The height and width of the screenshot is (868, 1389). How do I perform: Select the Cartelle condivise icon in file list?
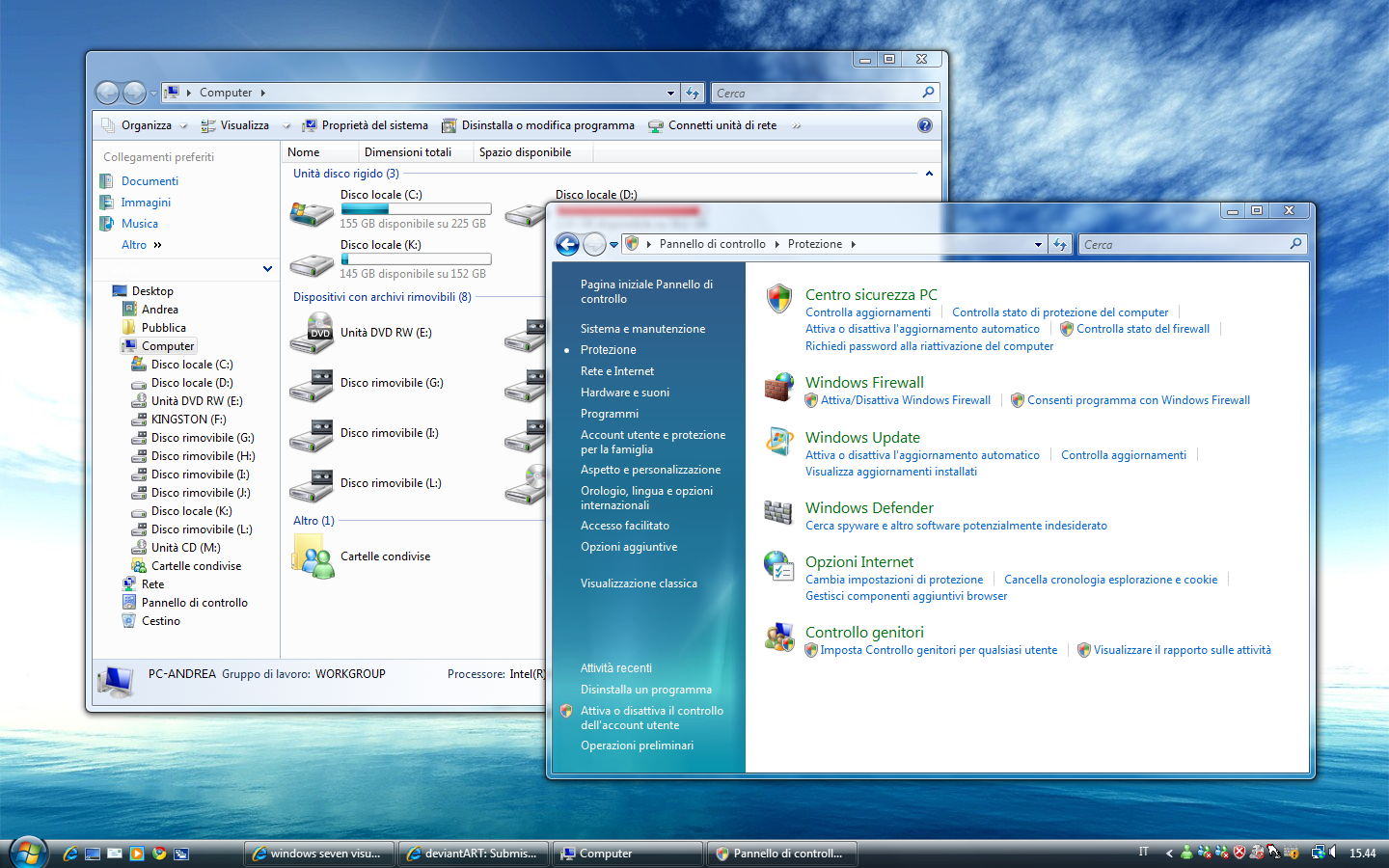tap(313, 557)
